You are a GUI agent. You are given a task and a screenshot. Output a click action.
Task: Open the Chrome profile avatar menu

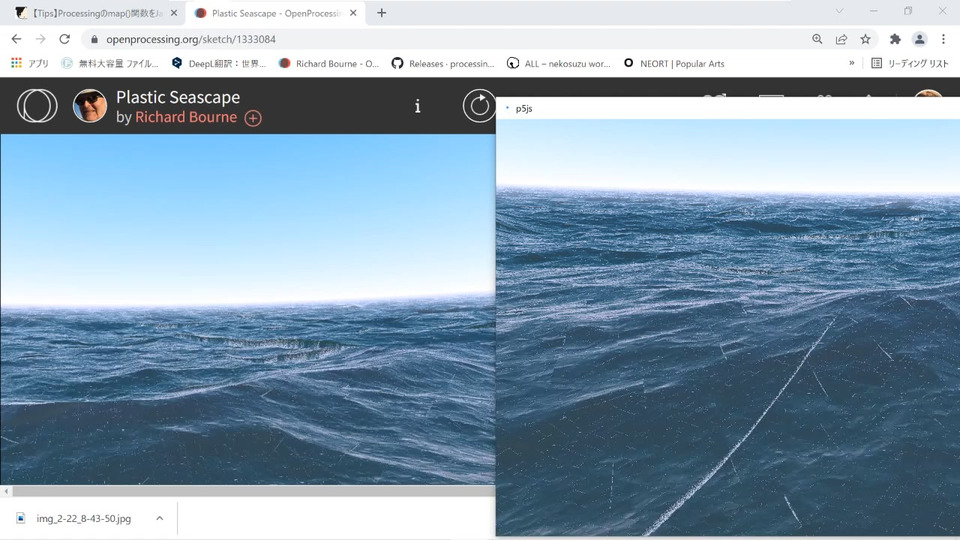tap(919, 39)
